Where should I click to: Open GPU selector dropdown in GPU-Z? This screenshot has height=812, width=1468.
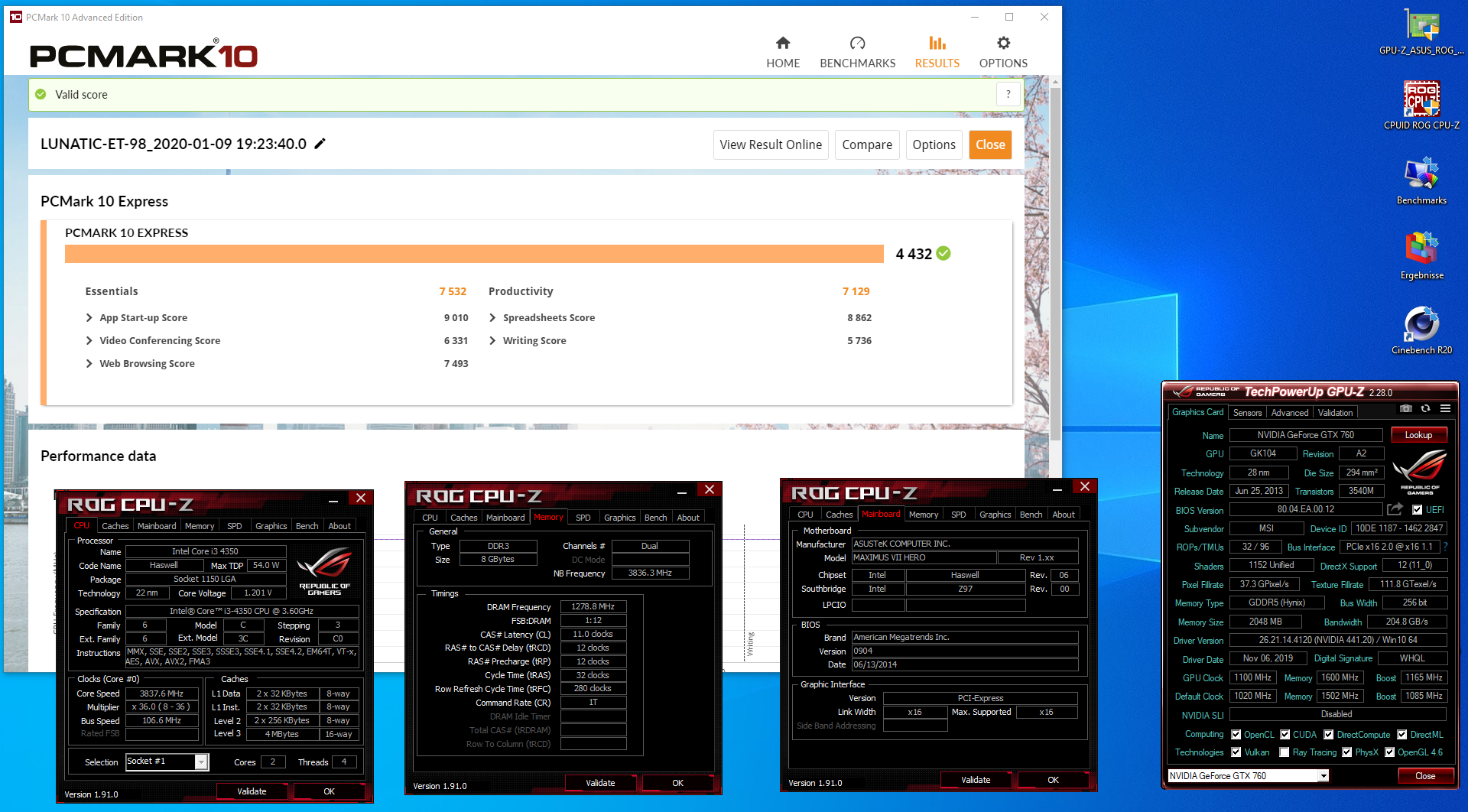(1323, 775)
